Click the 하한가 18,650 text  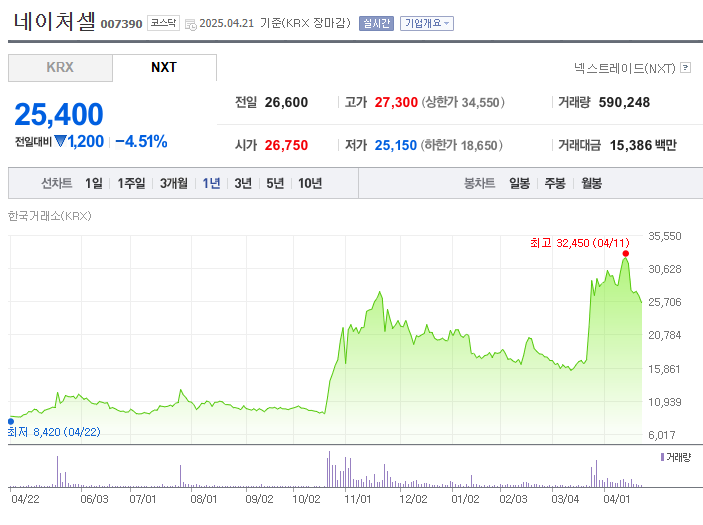click(461, 145)
